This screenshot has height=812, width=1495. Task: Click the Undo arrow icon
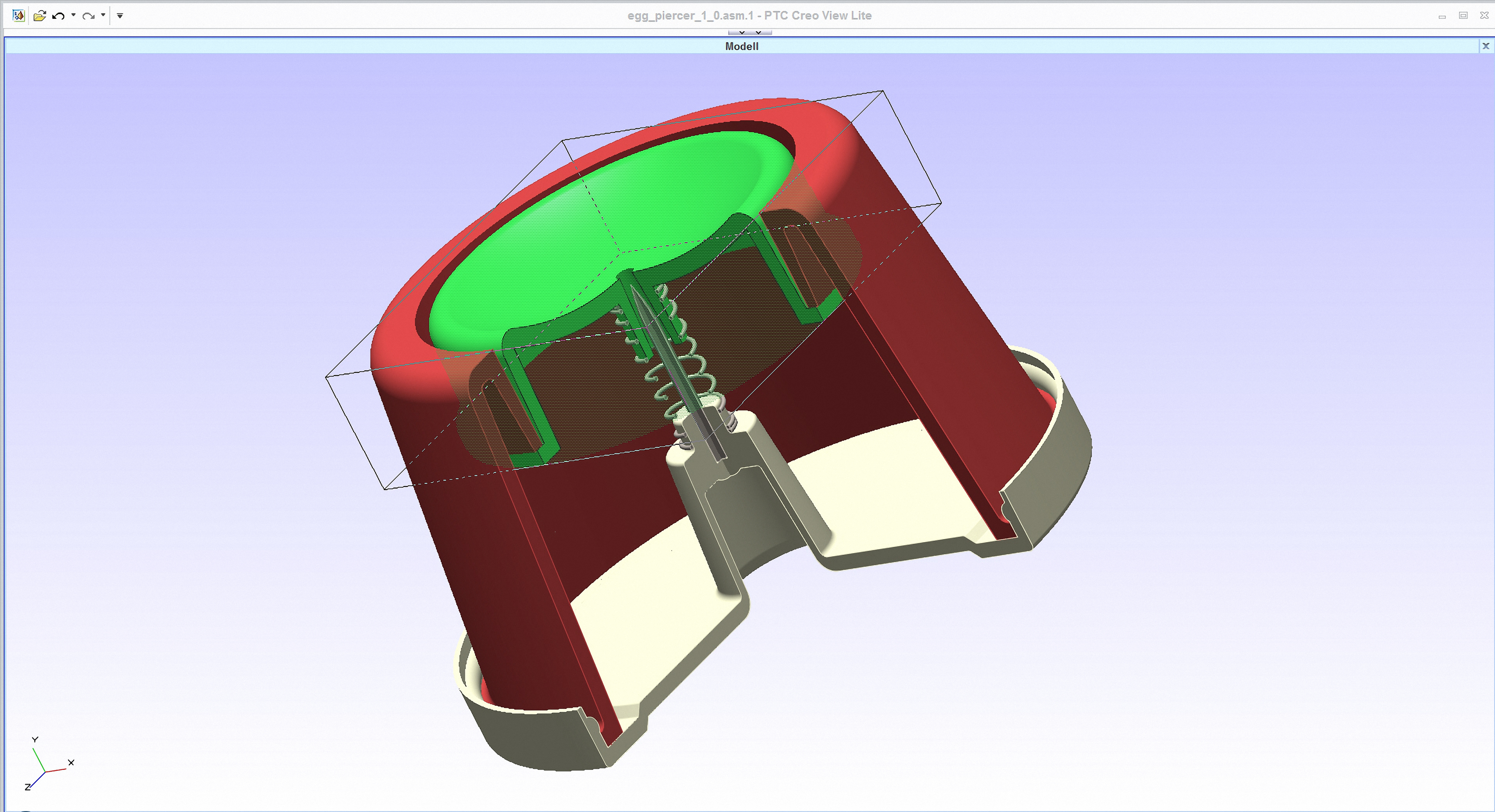tap(58, 16)
